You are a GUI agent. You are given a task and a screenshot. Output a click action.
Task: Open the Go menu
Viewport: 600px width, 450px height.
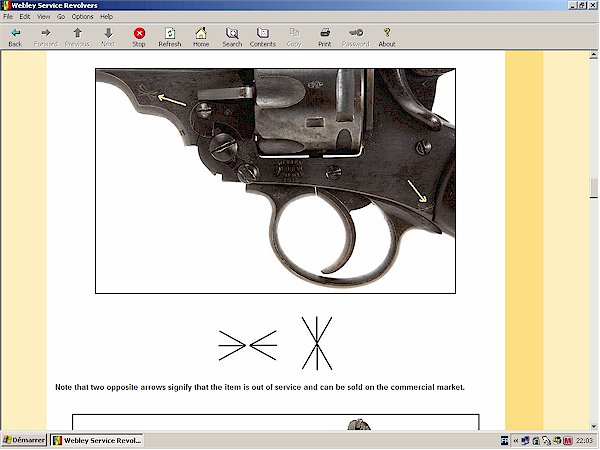(61, 16)
